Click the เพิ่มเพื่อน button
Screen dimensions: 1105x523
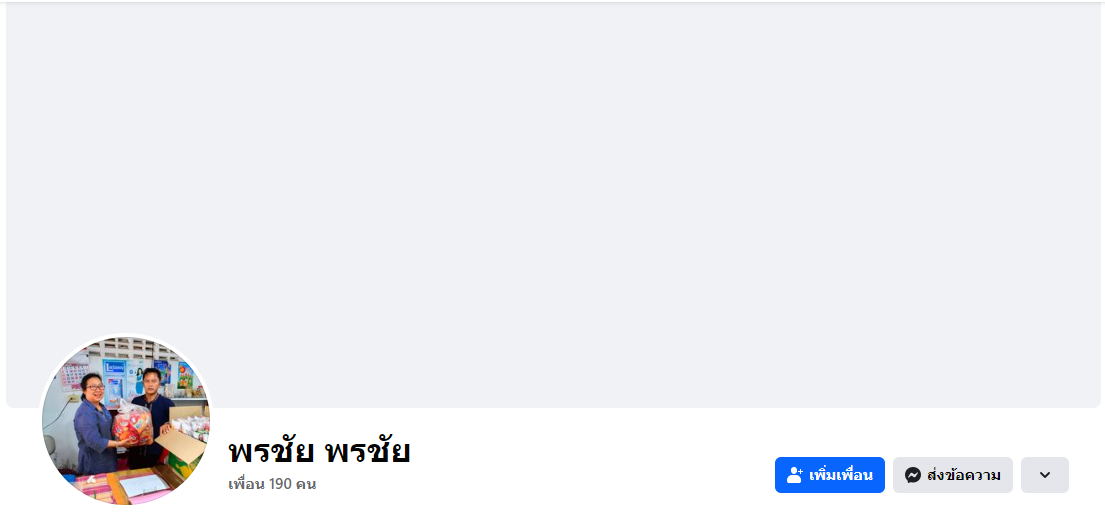click(829, 475)
